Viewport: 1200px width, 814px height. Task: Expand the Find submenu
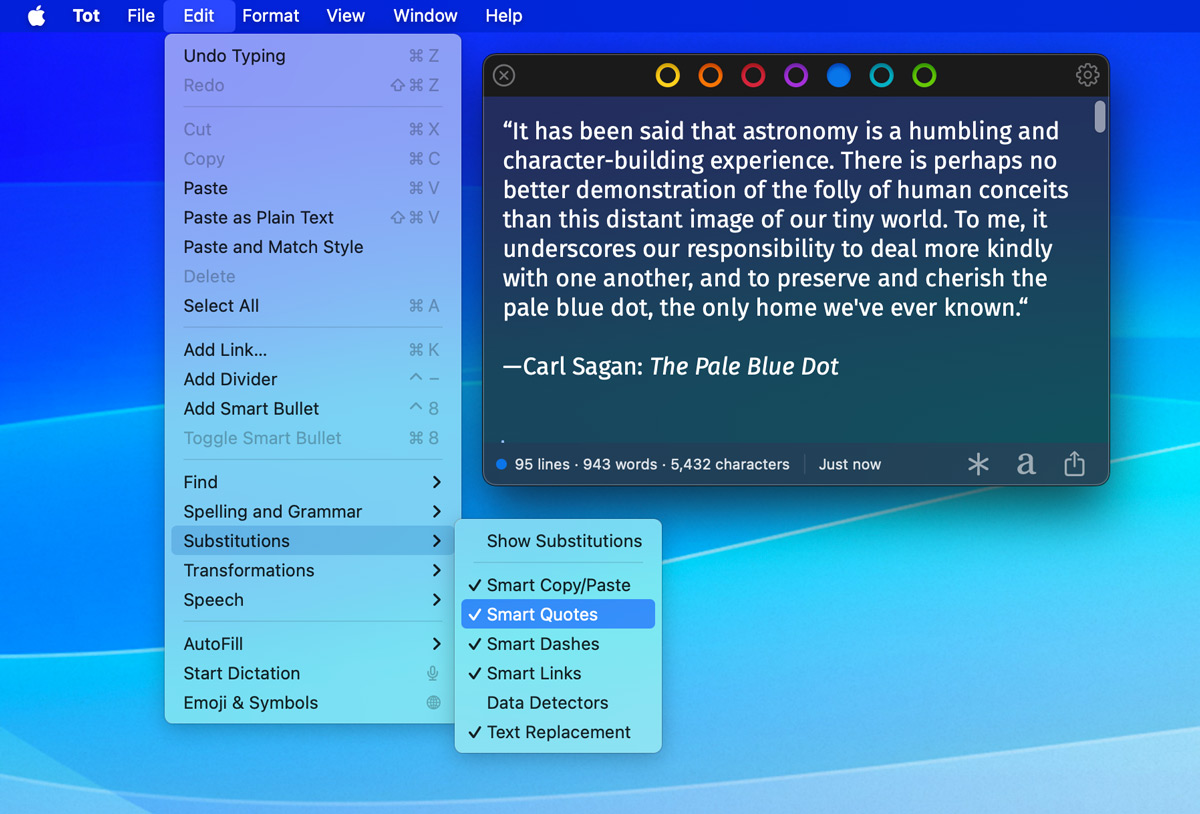point(312,482)
